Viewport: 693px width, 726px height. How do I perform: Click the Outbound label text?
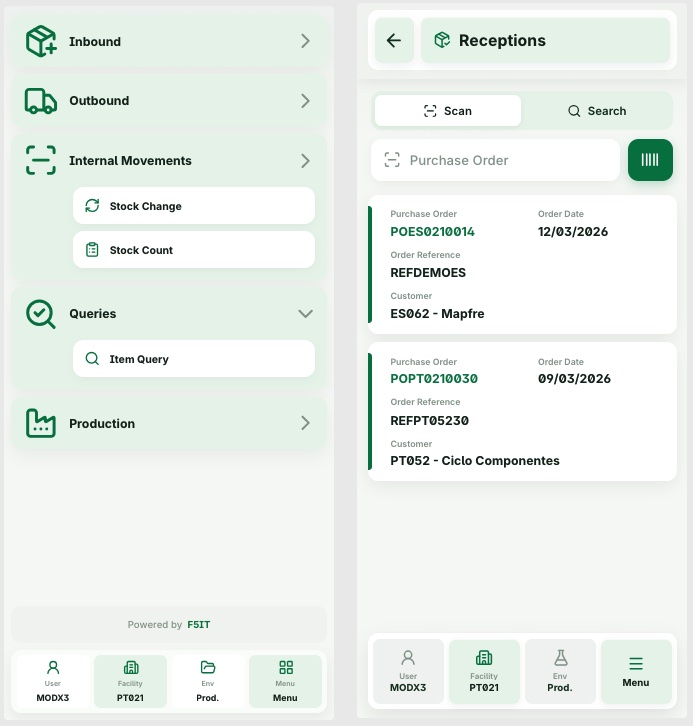click(99, 101)
